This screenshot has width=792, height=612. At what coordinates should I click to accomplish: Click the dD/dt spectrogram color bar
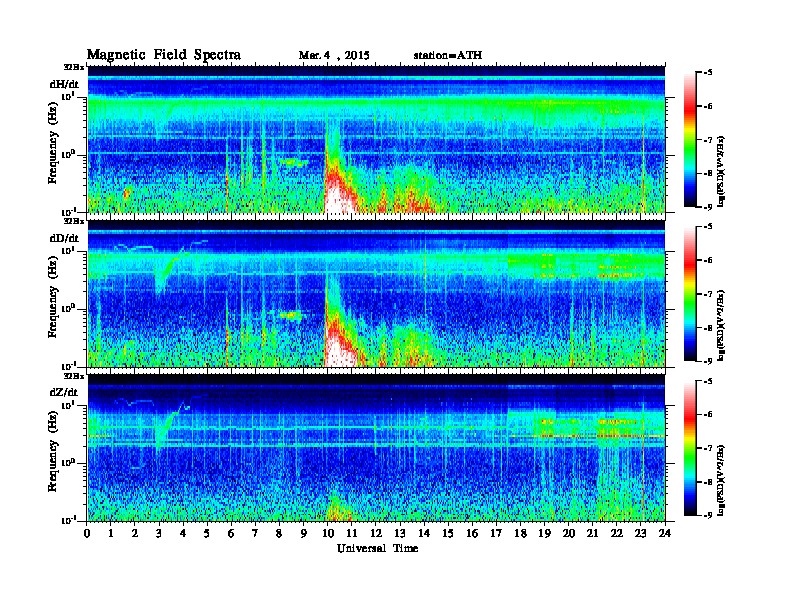tap(690, 294)
